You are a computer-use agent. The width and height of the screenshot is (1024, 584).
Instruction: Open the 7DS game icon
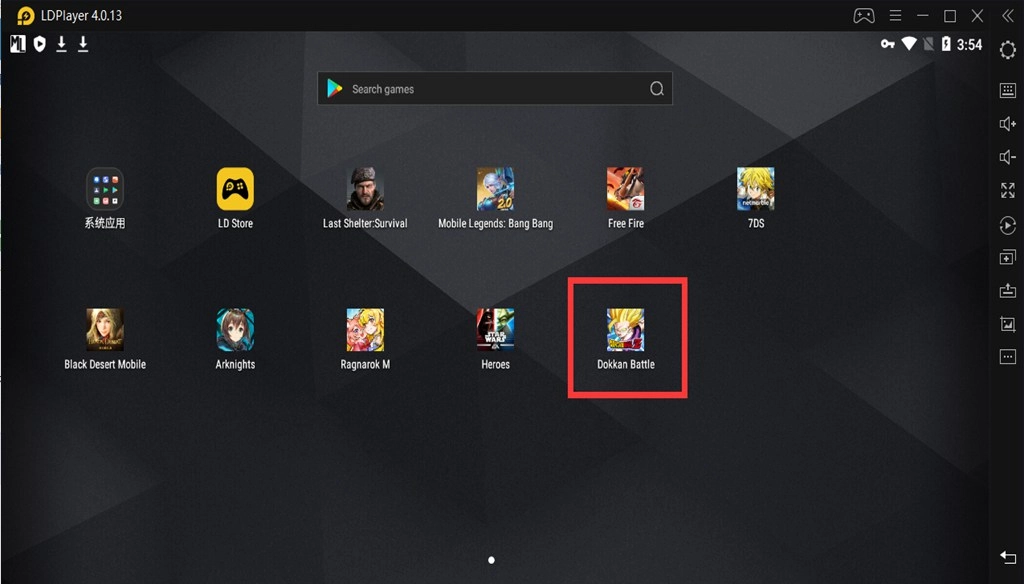(755, 189)
